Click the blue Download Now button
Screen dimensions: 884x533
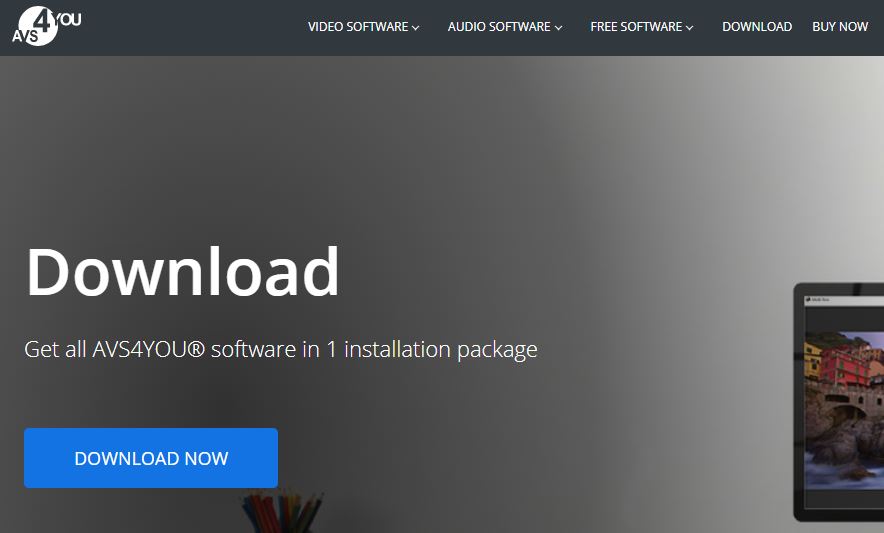(151, 458)
